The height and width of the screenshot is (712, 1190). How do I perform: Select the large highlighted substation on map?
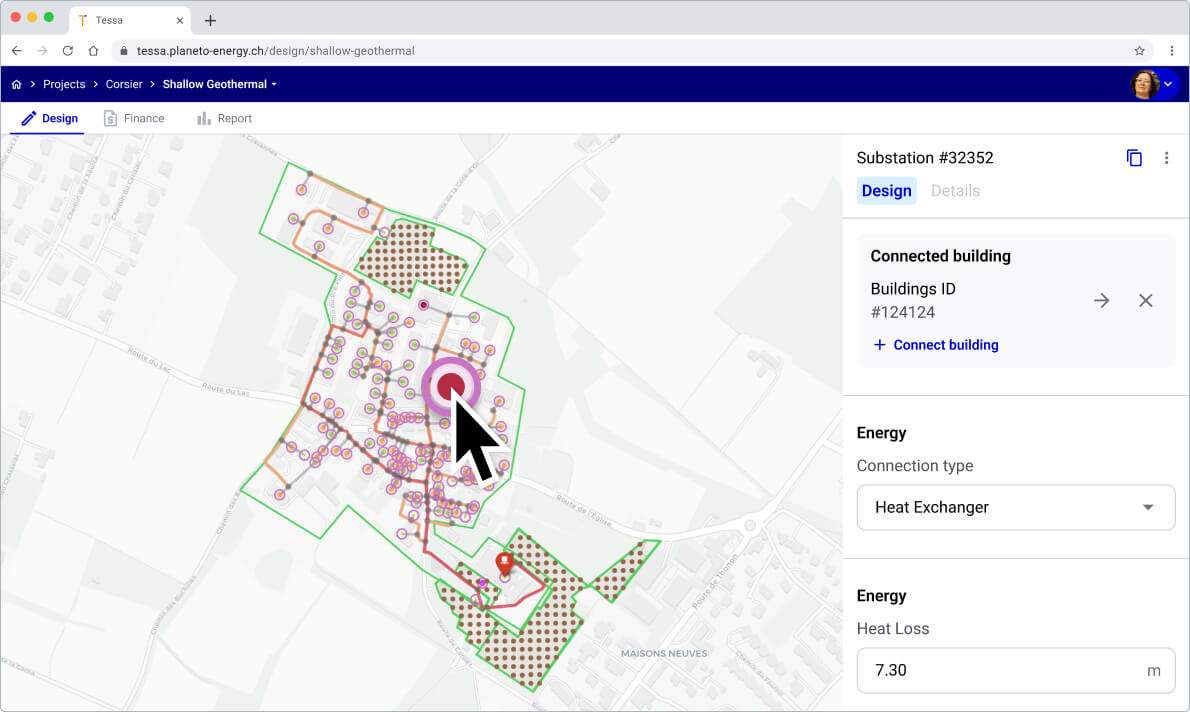(450, 385)
